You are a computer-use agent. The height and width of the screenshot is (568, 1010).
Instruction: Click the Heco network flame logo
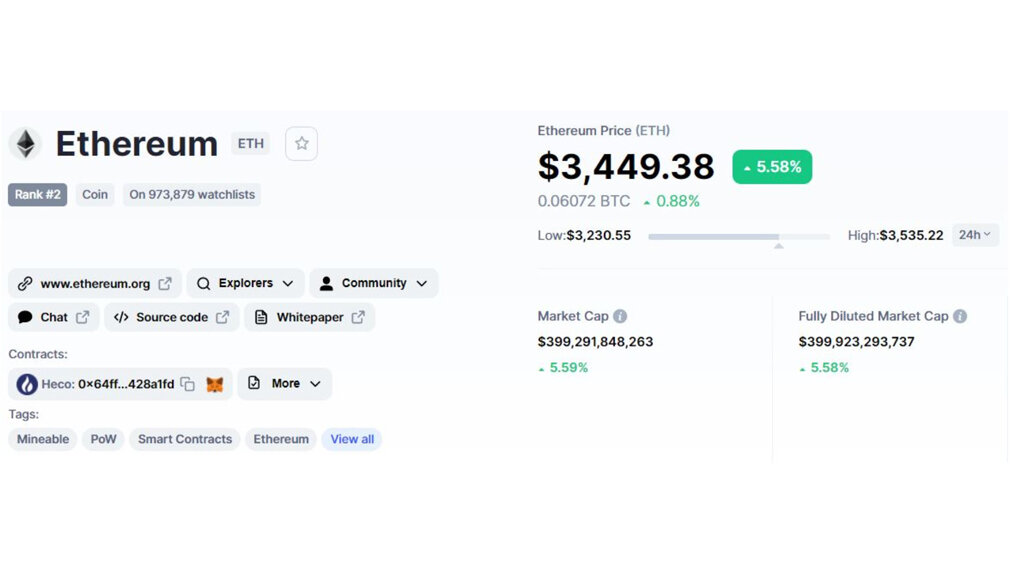(x=27, y=384)
